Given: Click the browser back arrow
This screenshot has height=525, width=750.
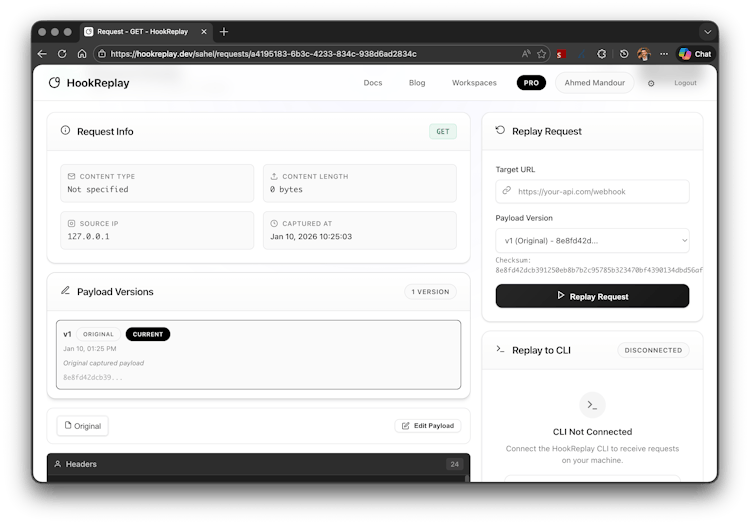Looking at the screenshot, I should click(42, 54).
